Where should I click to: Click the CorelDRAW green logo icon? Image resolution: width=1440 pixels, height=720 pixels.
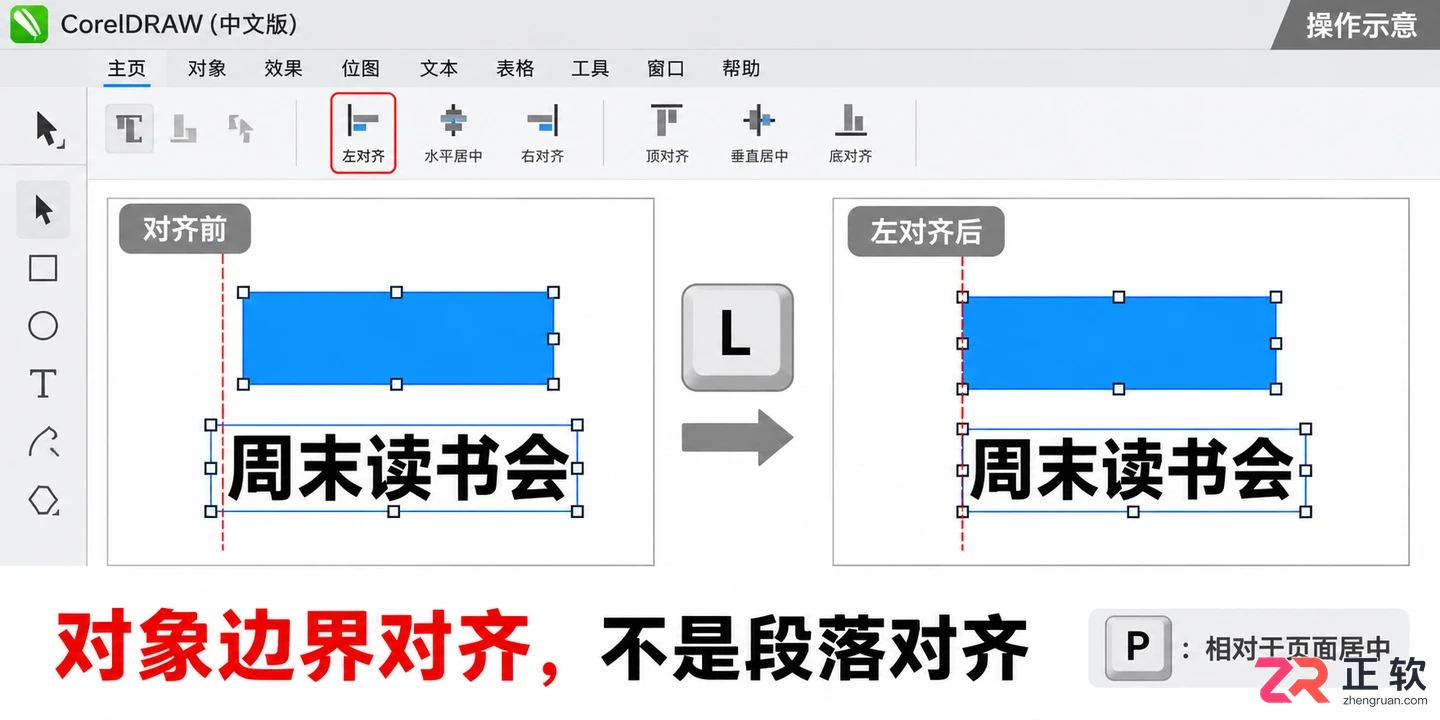click(x=29, y=23)
